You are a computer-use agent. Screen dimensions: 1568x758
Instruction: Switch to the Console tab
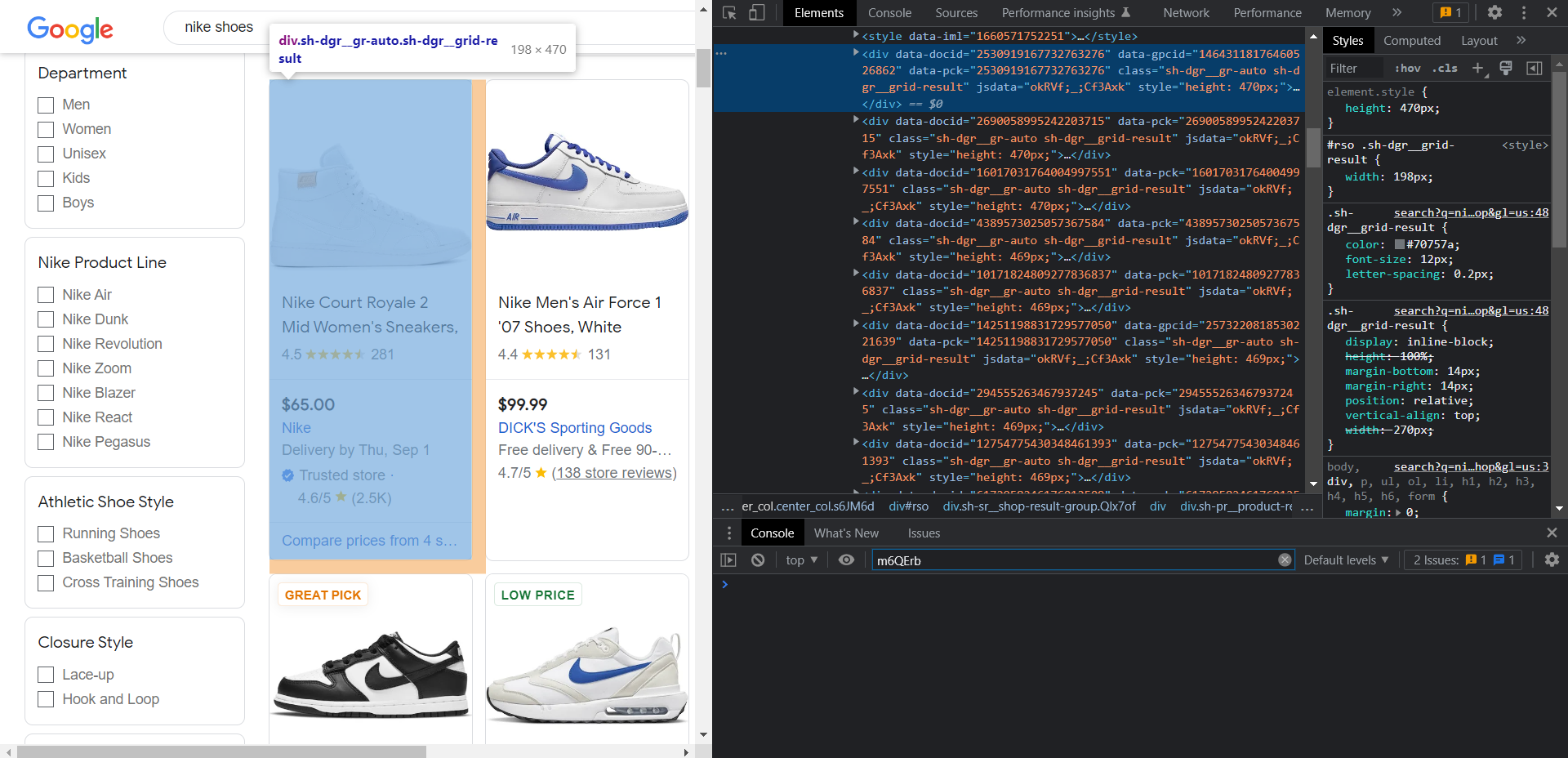pos(889,12)
